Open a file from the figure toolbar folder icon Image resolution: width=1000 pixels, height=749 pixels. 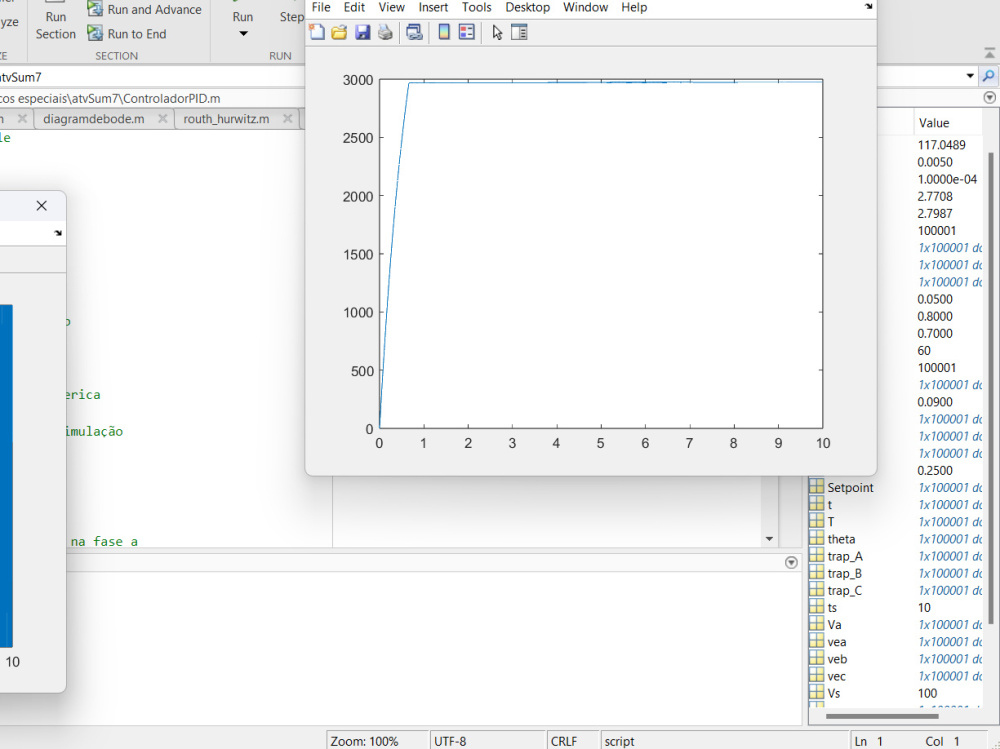coord(340,32)
